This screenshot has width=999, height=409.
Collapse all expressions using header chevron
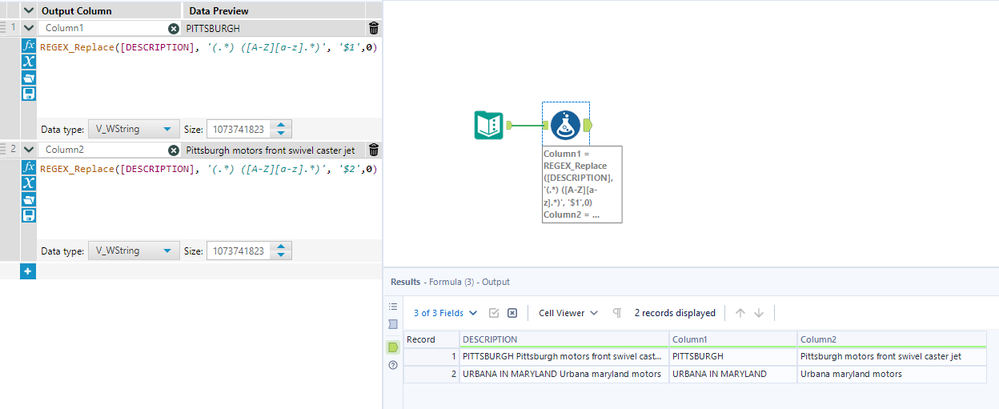click(x=28, y=11)
